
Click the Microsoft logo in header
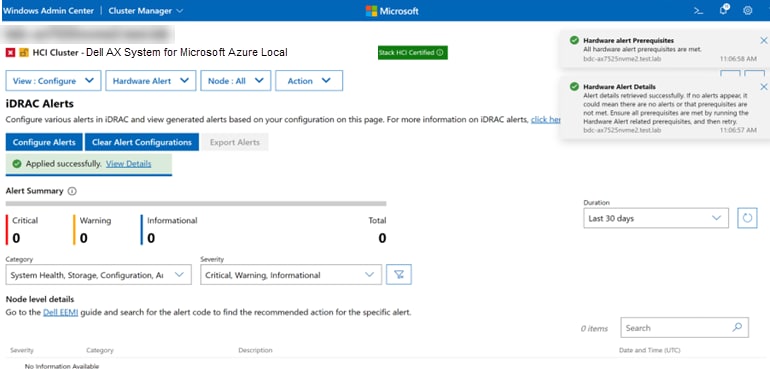point(392,11)
